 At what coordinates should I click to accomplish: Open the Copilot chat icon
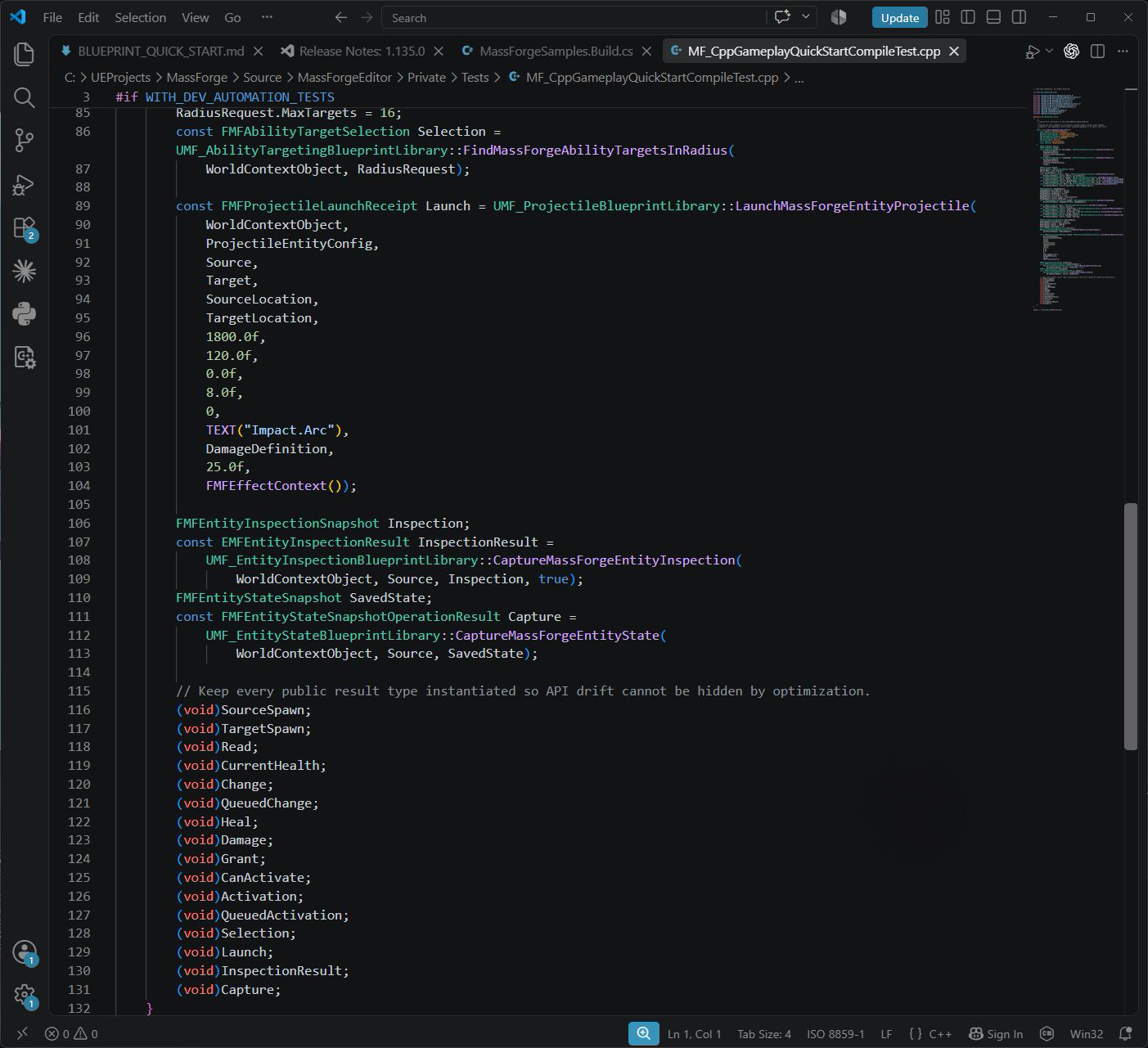[783, 17]
